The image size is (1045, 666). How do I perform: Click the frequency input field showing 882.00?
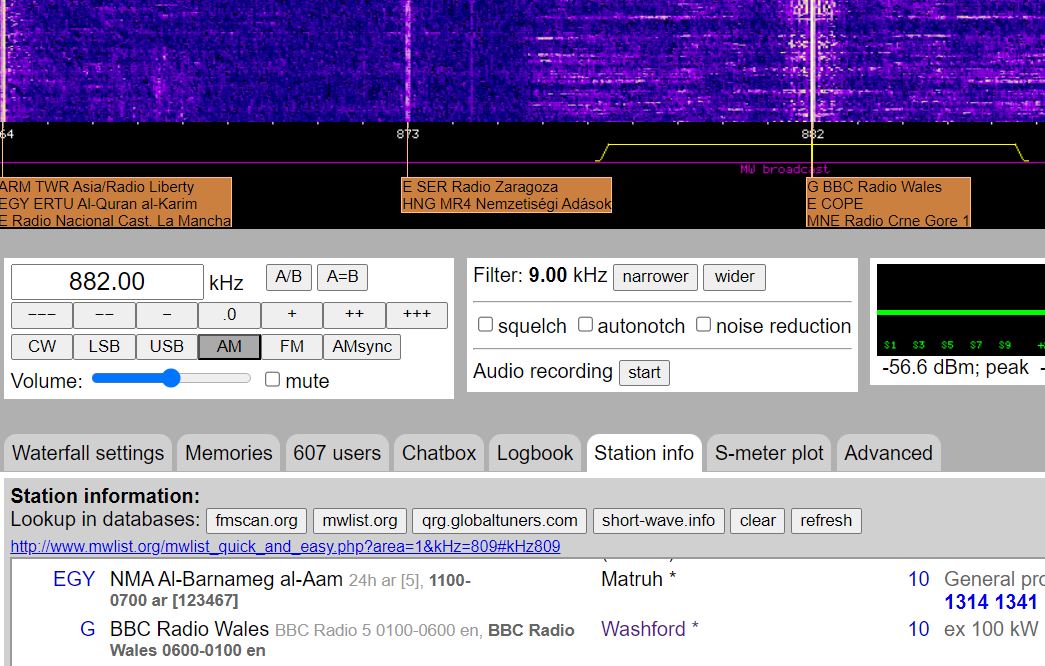[107, 282]
